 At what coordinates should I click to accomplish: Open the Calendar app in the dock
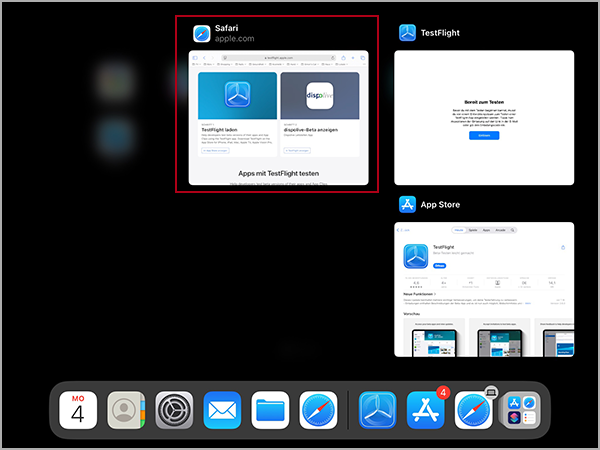click(x=78, y=410)
